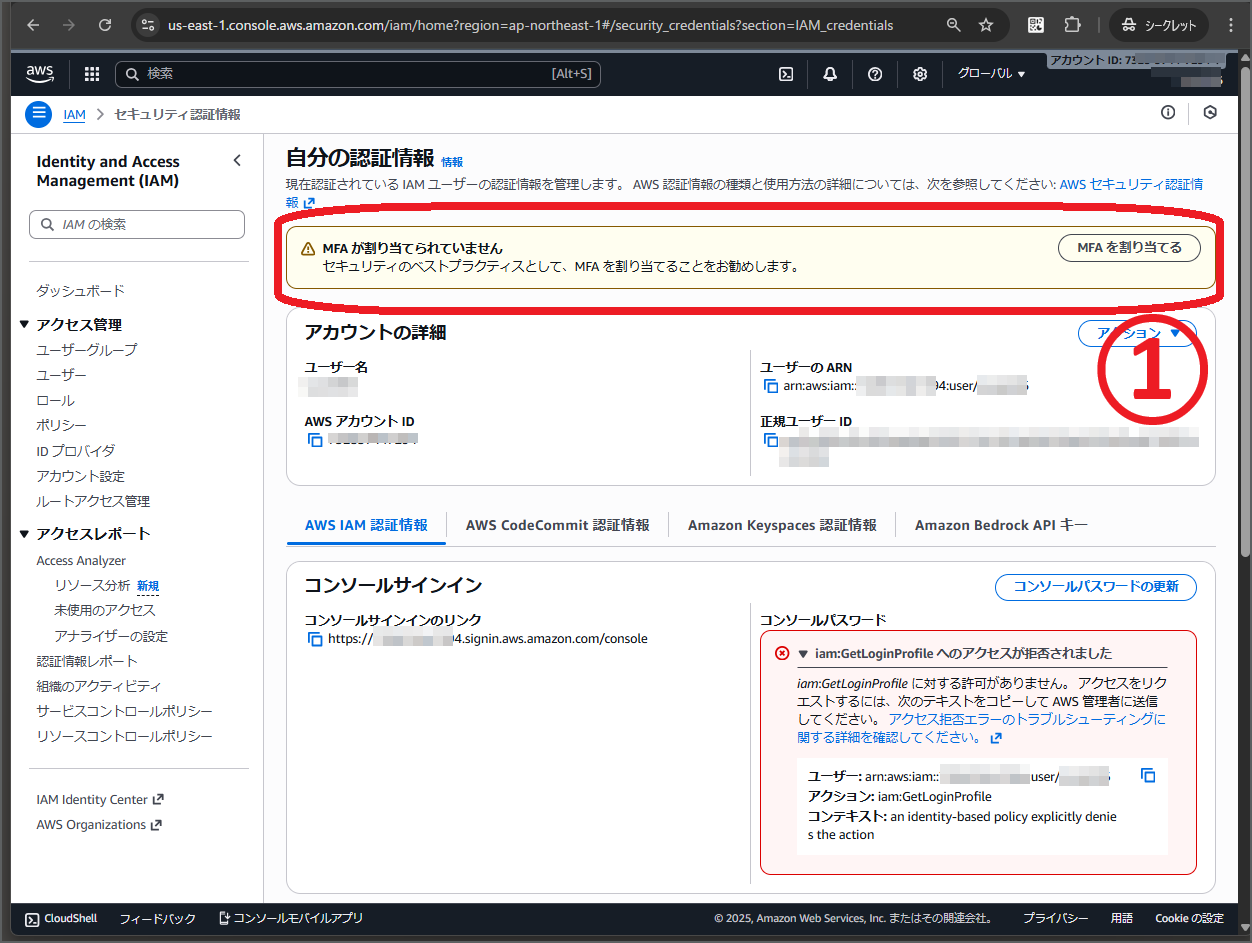1252x943 pixels.
Task: Switch to the Amazon Keyspaces 認証情報 tab
Action: point(782,525)
